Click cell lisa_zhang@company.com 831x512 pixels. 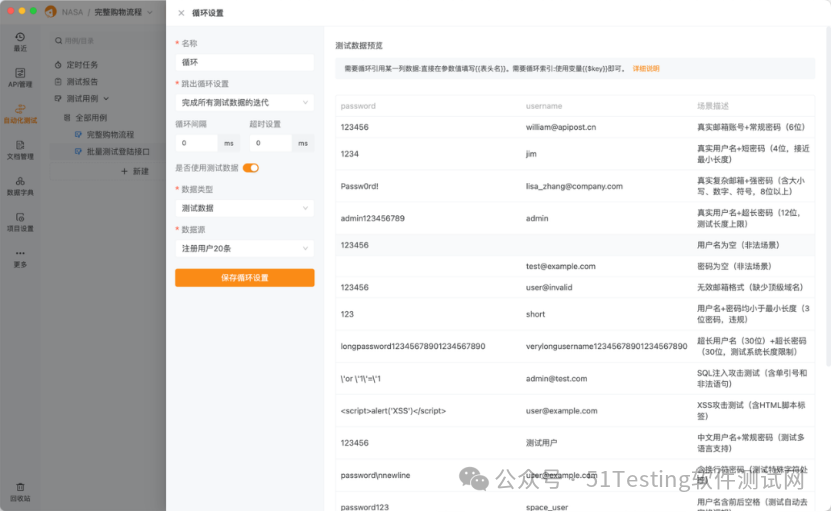point(574,186)
